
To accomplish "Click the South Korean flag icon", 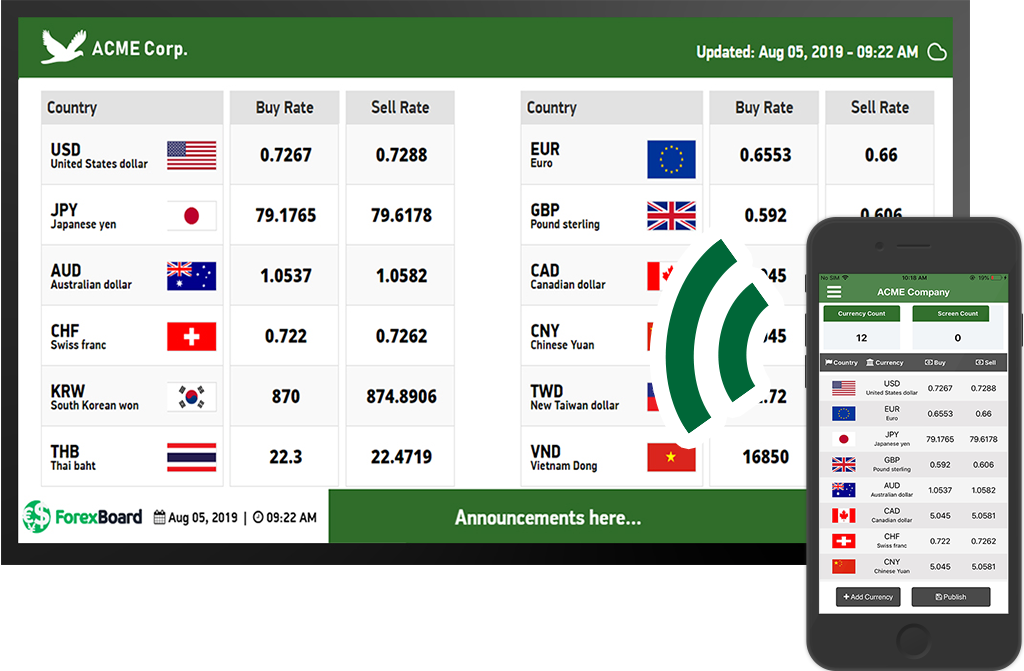I will point(191,397).
